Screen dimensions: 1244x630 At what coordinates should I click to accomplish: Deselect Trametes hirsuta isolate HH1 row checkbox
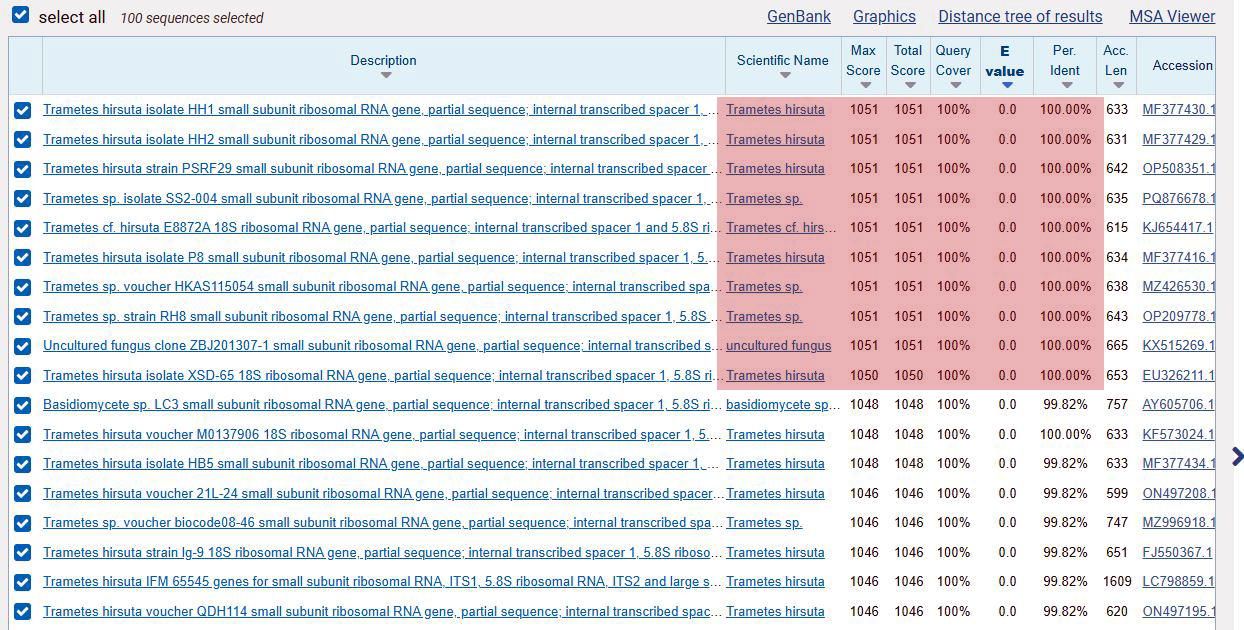(x=23, y=110)
